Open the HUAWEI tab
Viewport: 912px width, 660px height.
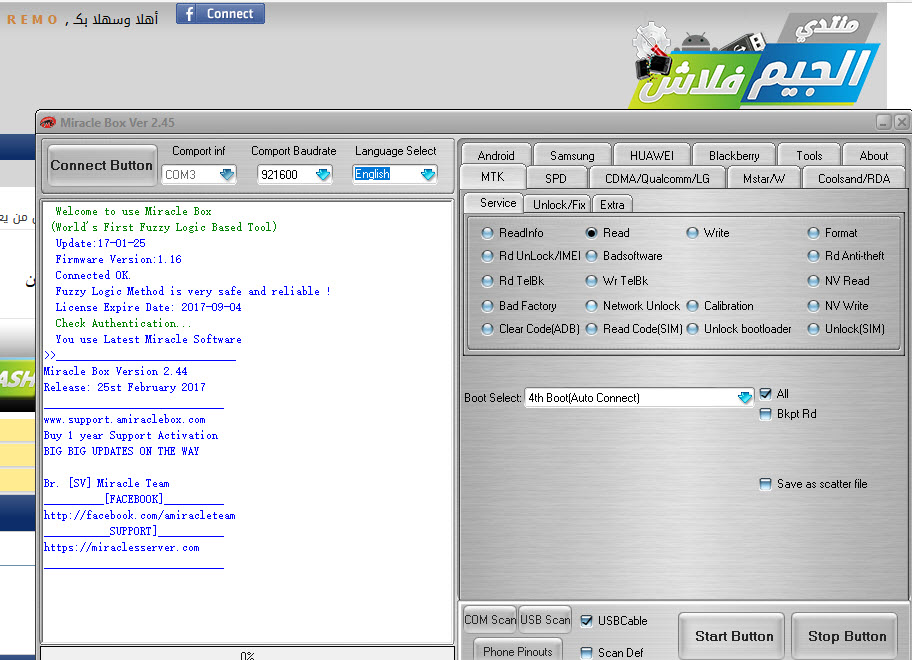652,155
